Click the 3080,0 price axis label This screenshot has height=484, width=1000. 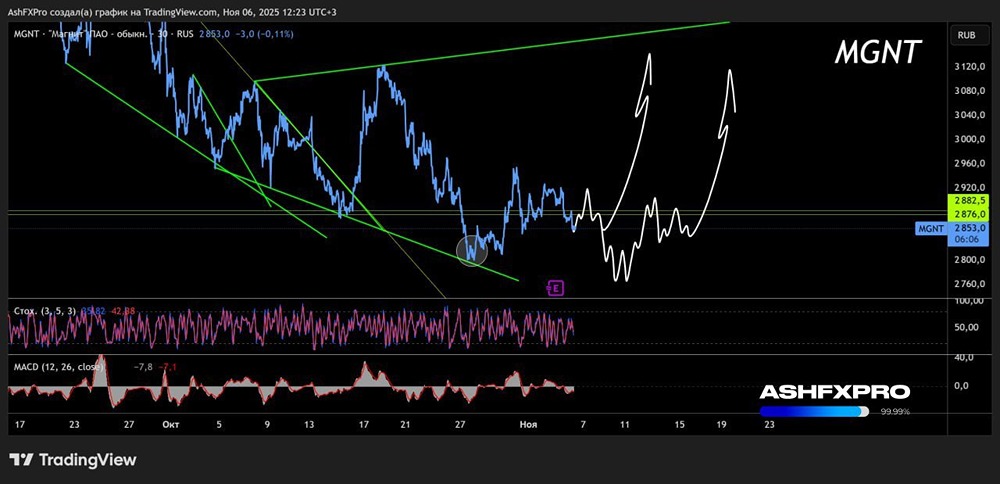click(x=969, y=91)
